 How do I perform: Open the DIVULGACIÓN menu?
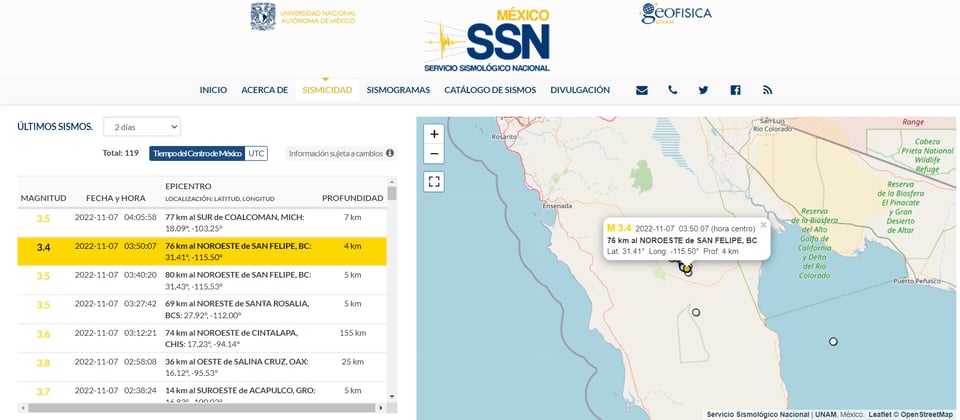coord(580,90)
